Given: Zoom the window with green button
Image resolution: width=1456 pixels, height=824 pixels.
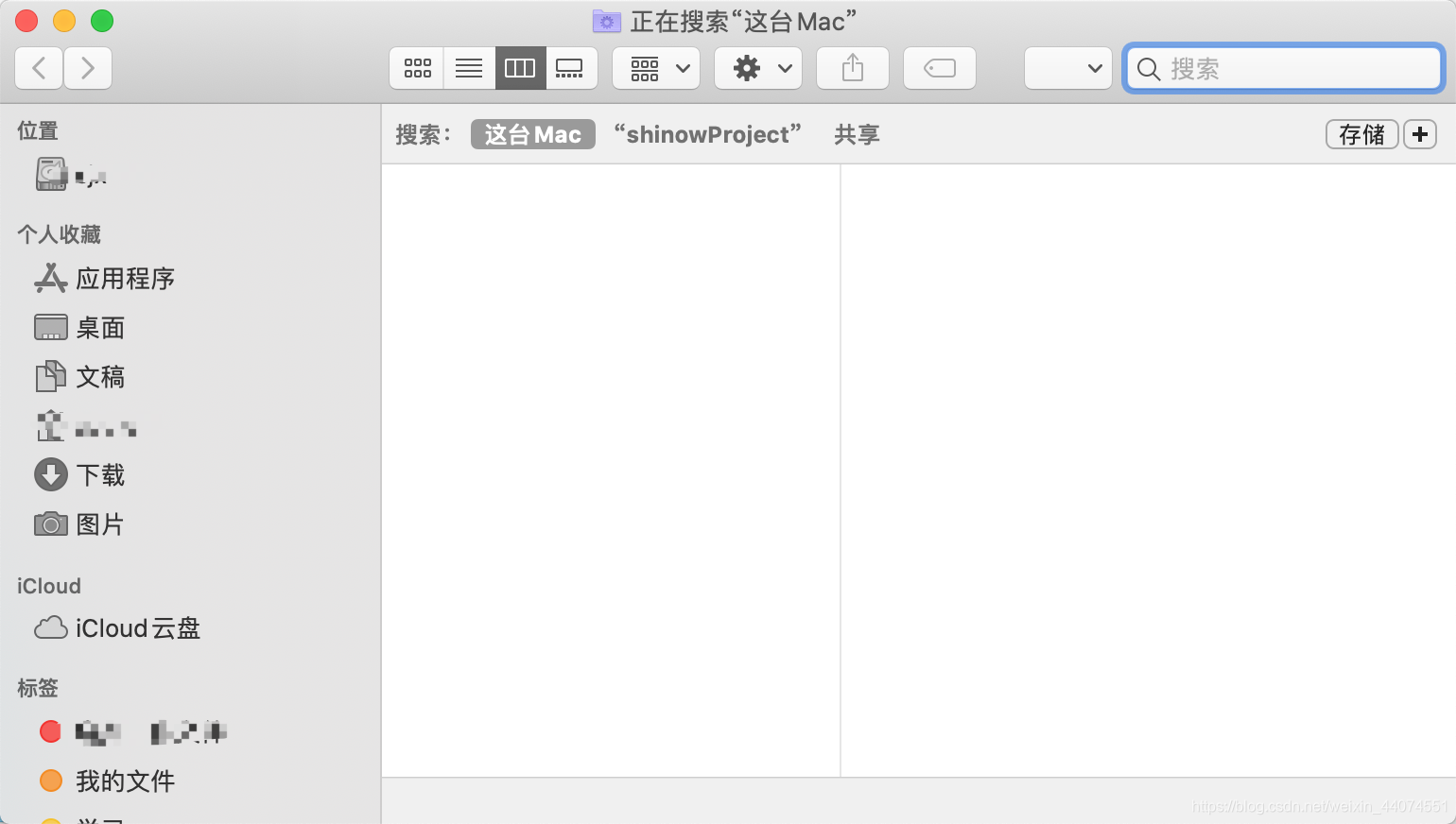Looking at the screenshot, I should pyautogui.click(x=102, y=21).
